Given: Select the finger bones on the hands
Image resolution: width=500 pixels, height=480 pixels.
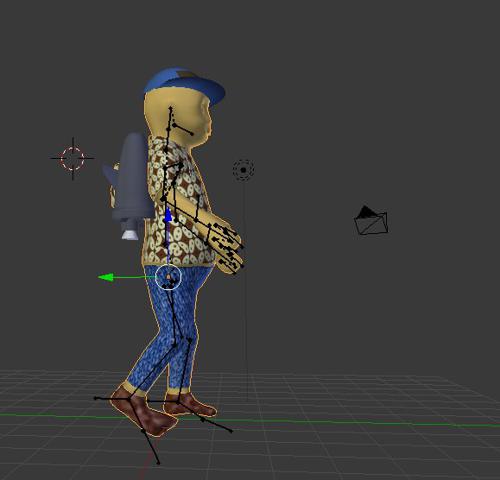Looking at the screenshot, I should point(228,247).
